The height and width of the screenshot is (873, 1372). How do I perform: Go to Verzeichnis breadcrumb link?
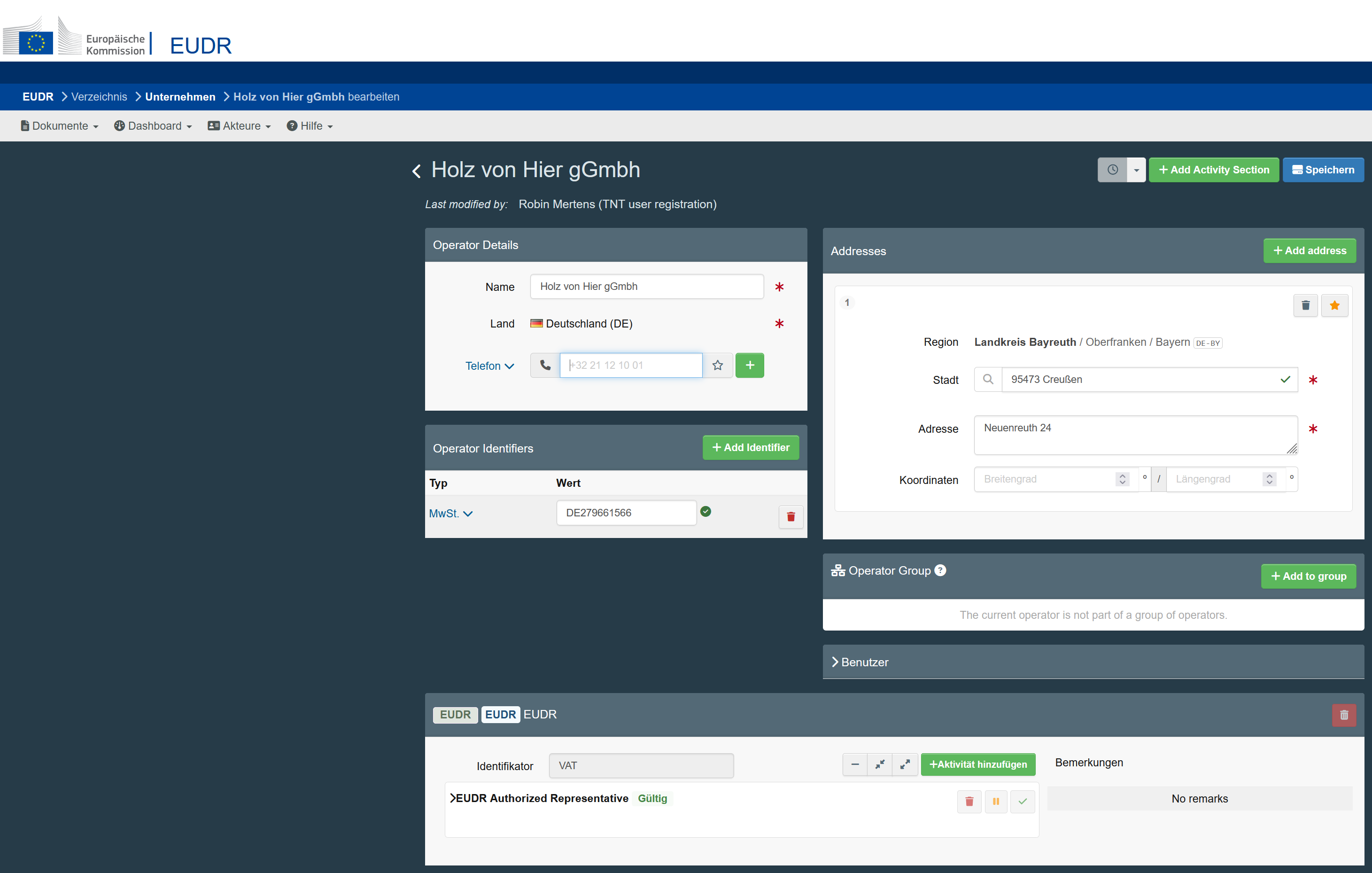pos(99,97)
